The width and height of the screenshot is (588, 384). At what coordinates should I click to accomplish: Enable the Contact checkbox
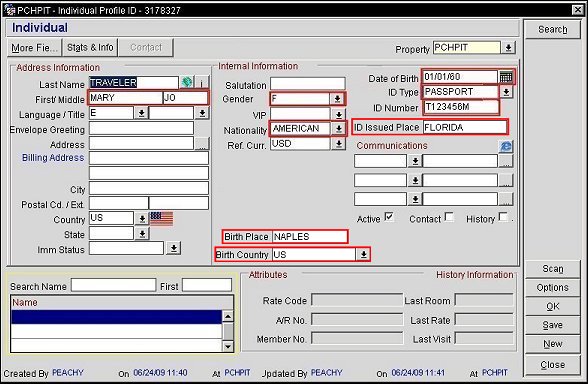pyautogui.click(x=449, y=217)
